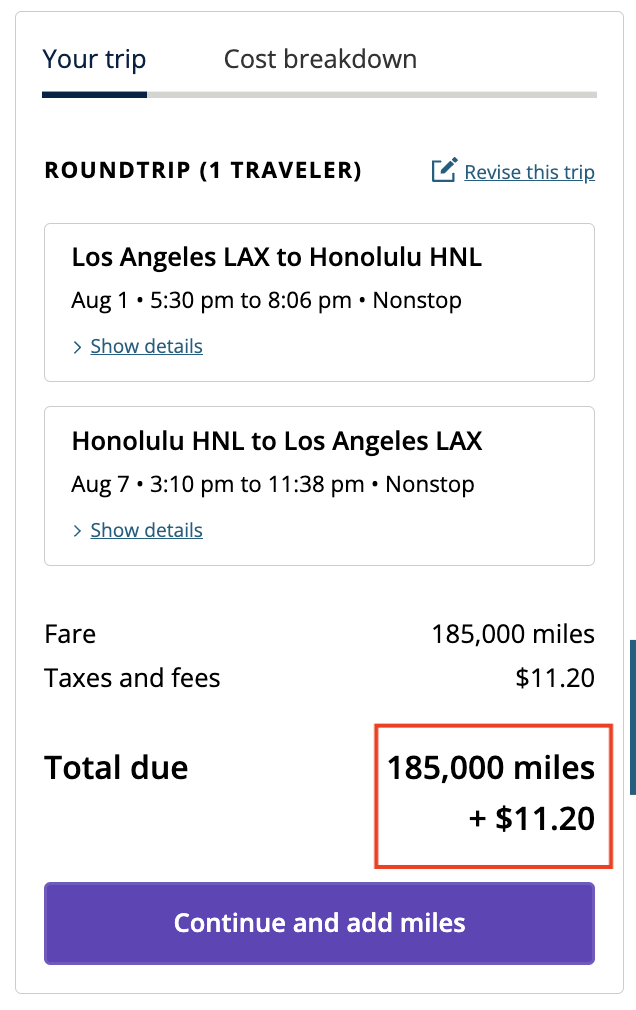The width and height of the screenshot is (636, 1010).
Task: Expand the chevron under the Los Angeles to Honolulu flight
Action: click(78, 347)
